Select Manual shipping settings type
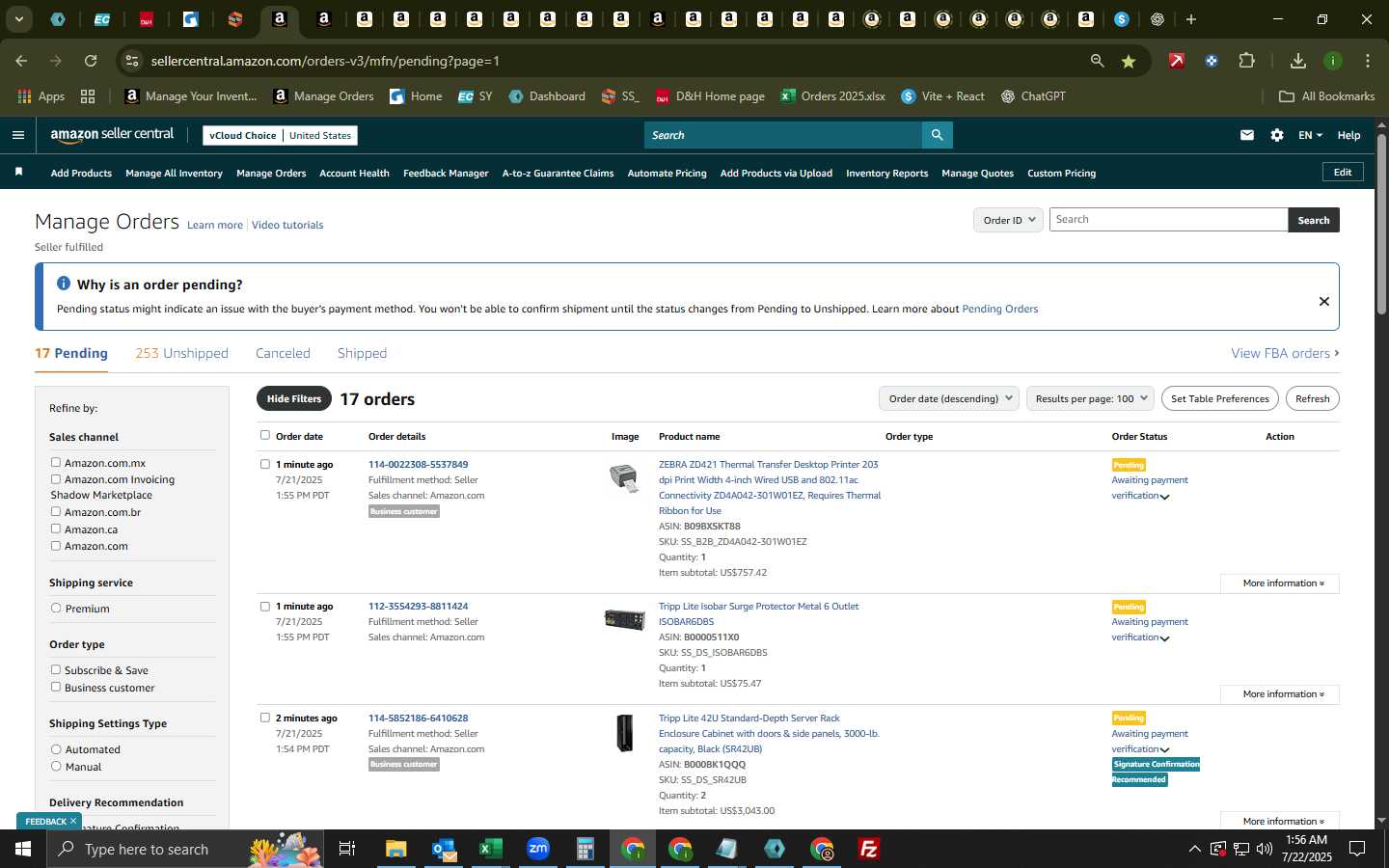The height and width of the screenshot is (868, 1389). (56, 767)
